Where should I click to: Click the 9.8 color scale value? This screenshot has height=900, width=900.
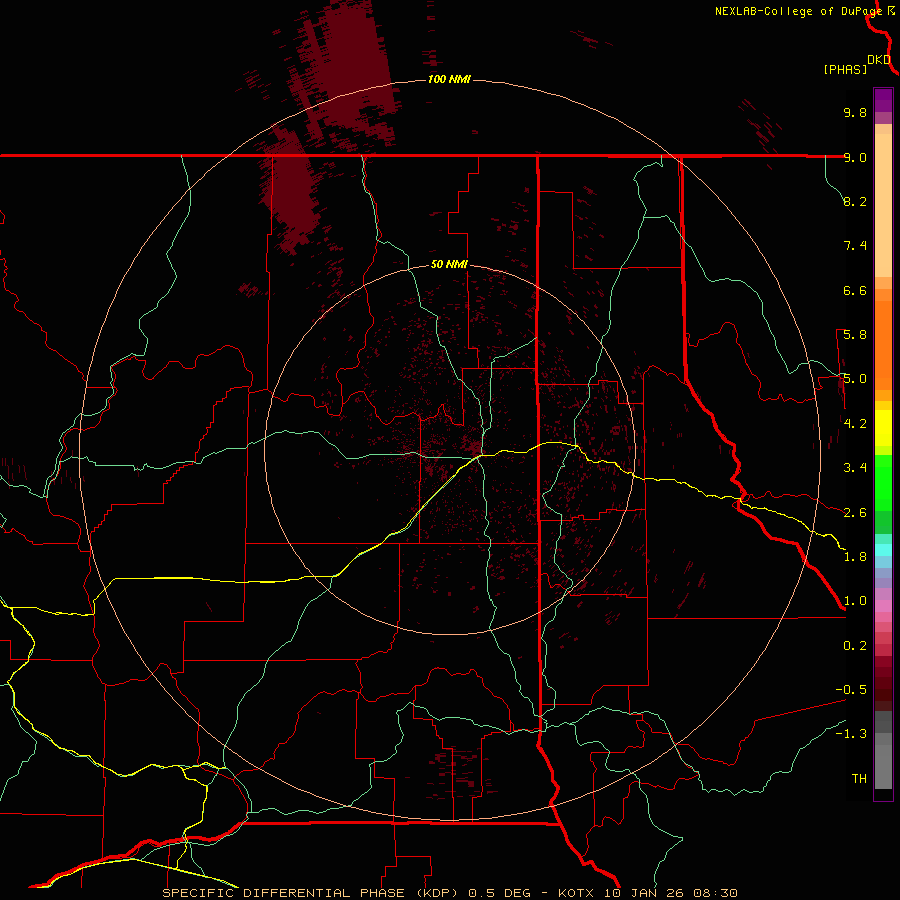click(x=855, y=112)
